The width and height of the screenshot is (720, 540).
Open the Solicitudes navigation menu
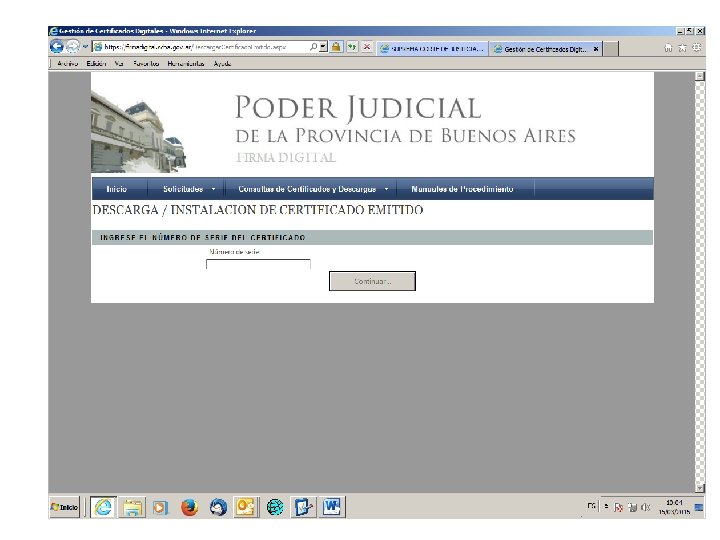(x=183, y=189)
